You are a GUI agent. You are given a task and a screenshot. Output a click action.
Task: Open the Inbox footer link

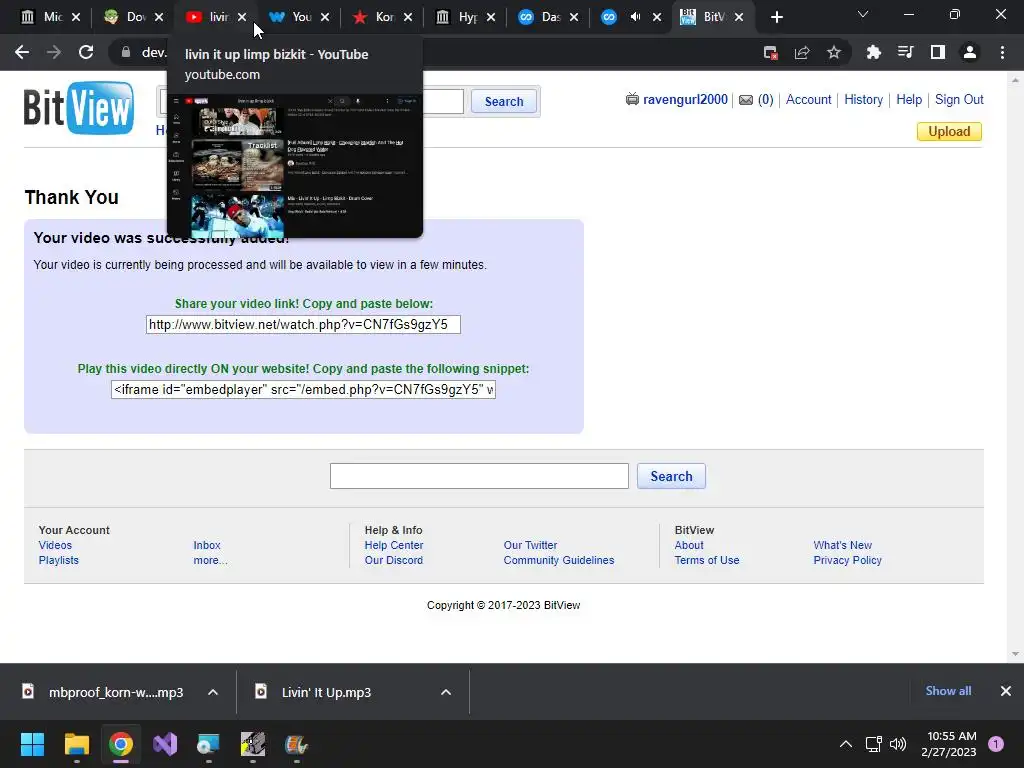coord(207,545)
